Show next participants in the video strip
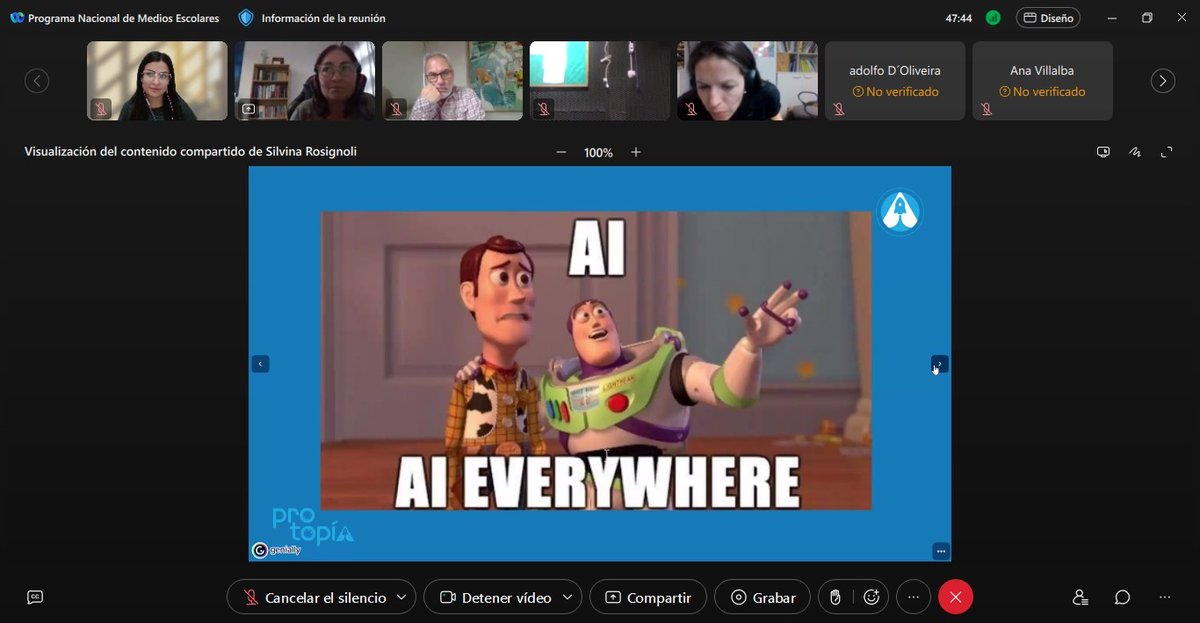 [x=1162, y=81]
